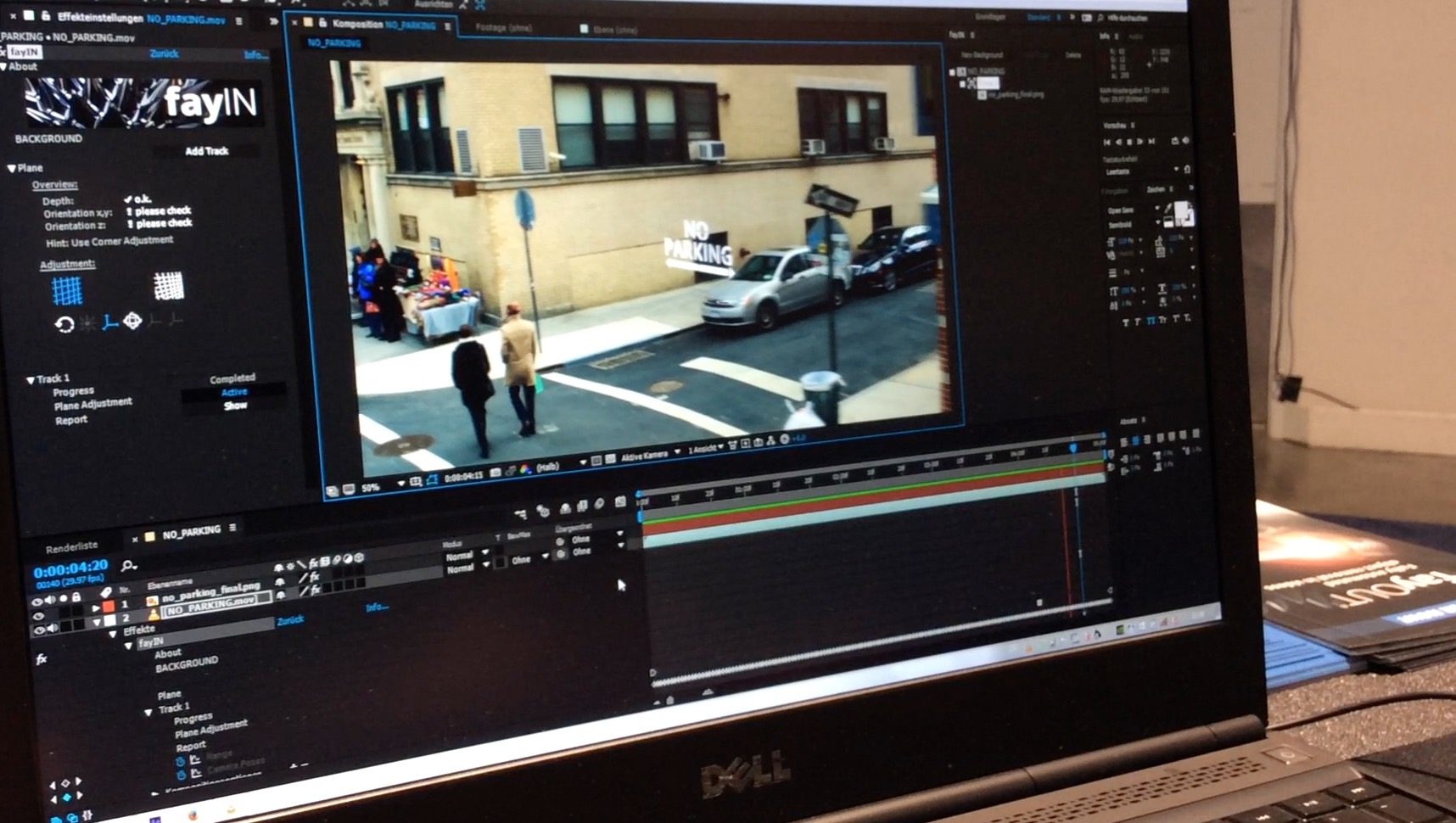Viewport: 1456px width, 823px height.
Task: Collapse layer 2 NO_PARKING.mov triangle
Action: (96, 622)
